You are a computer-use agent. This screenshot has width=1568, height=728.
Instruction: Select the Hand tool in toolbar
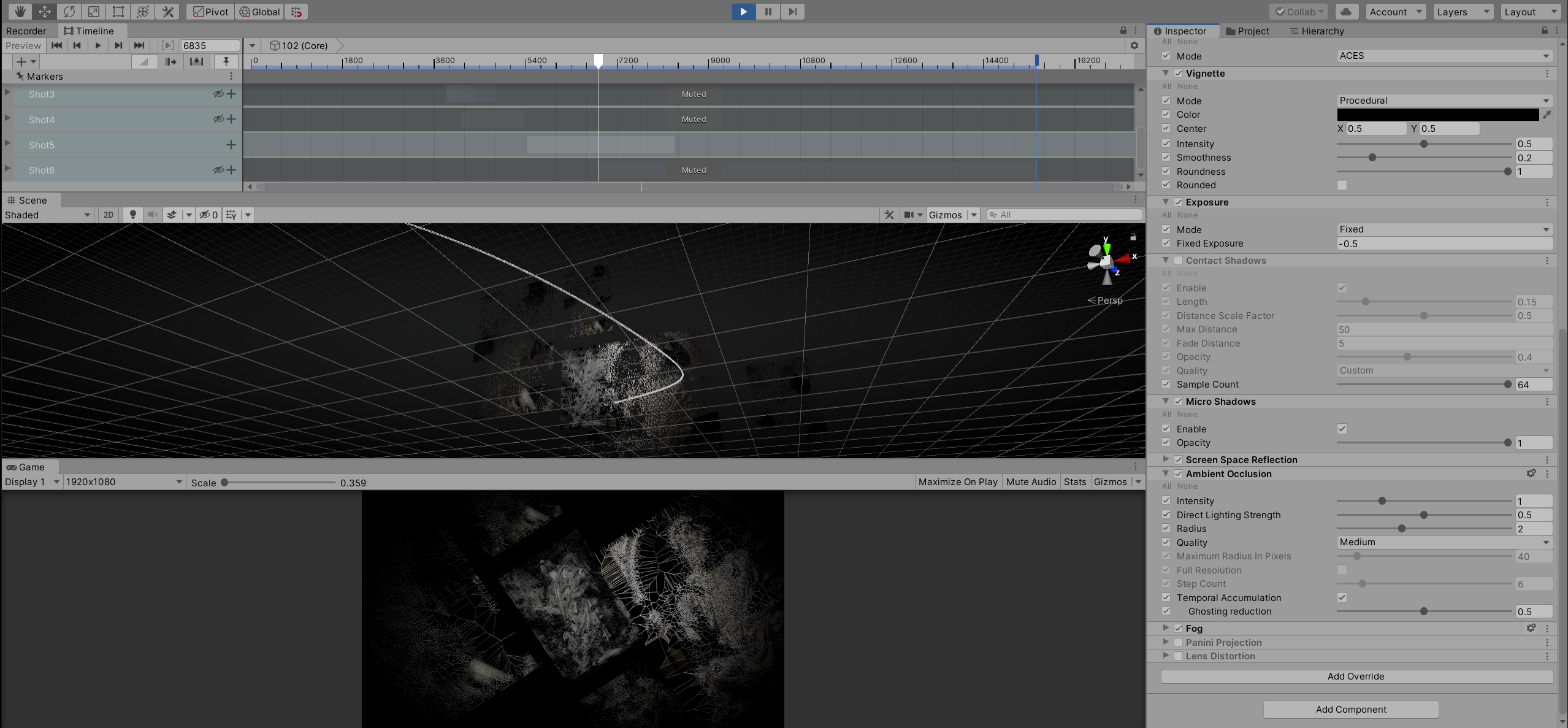(20, 12)
